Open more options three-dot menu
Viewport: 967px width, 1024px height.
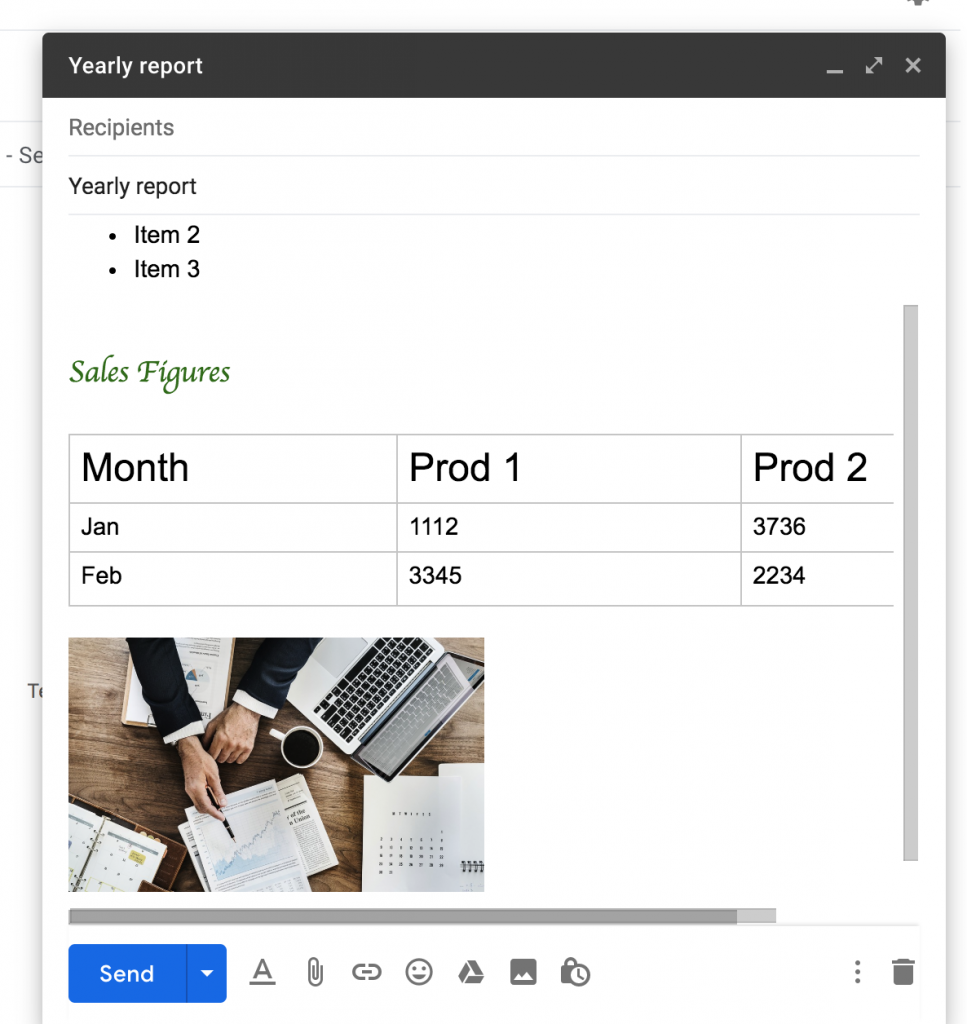857,972
